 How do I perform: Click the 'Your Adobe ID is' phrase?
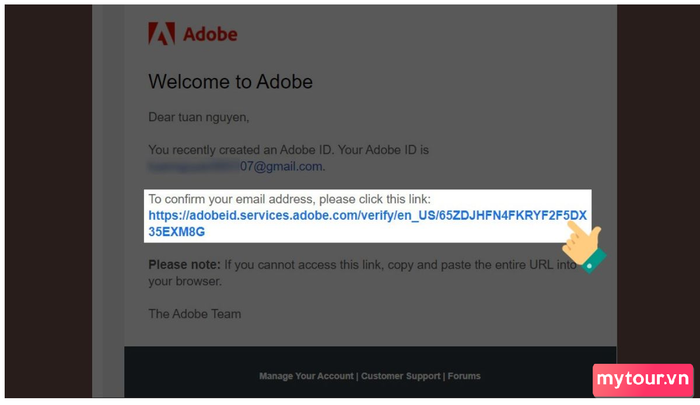tap(383, 150)
